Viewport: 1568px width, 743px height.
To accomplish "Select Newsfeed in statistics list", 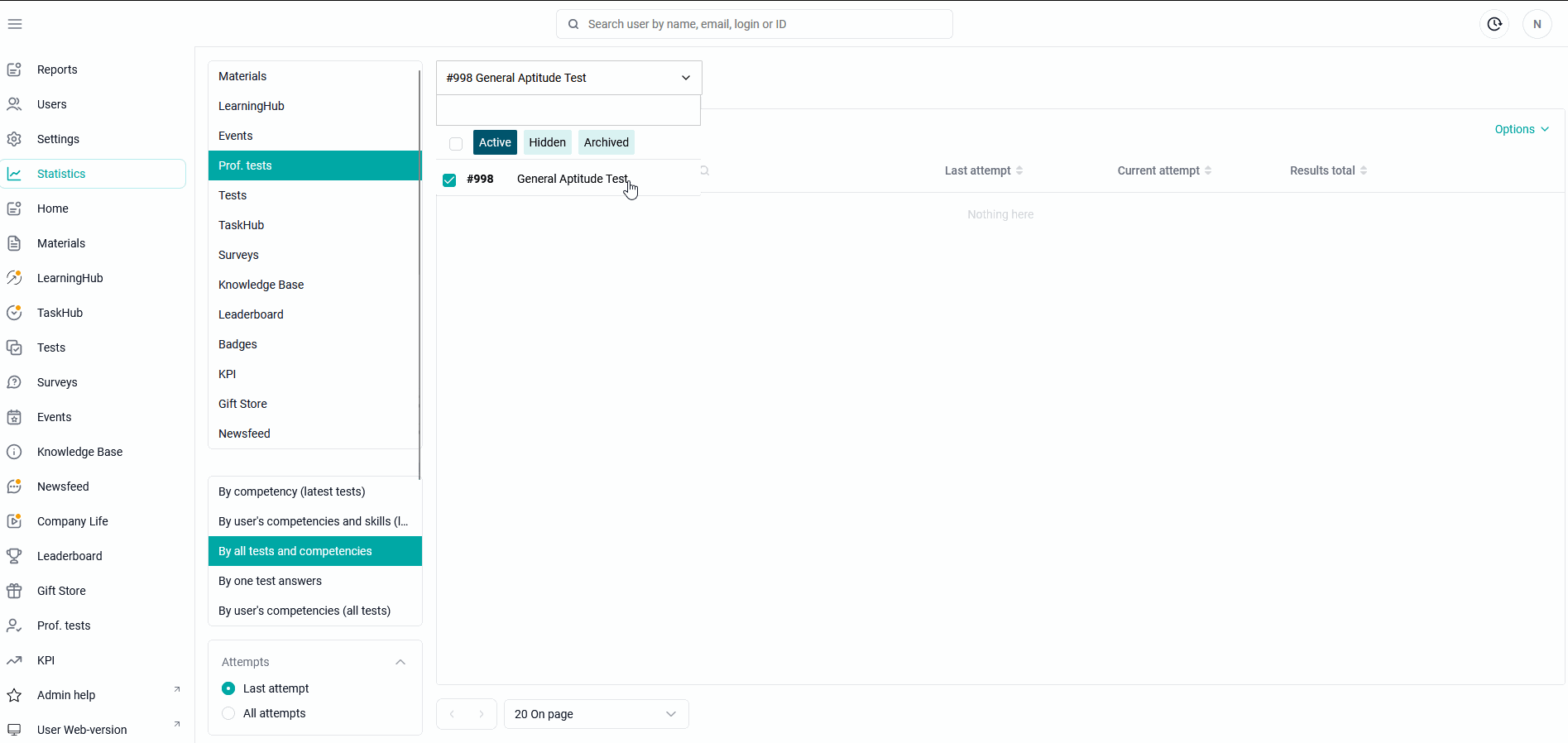I will click(314, 434).
